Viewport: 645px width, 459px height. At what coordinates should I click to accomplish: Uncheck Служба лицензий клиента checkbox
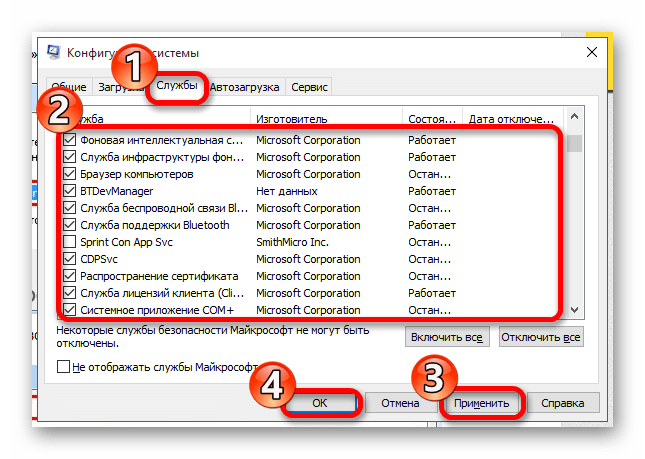pos(70,293)
